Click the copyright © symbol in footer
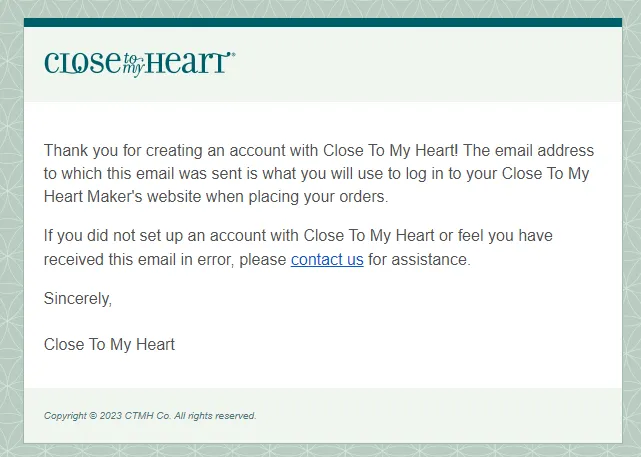 click(x=93, y=416)
